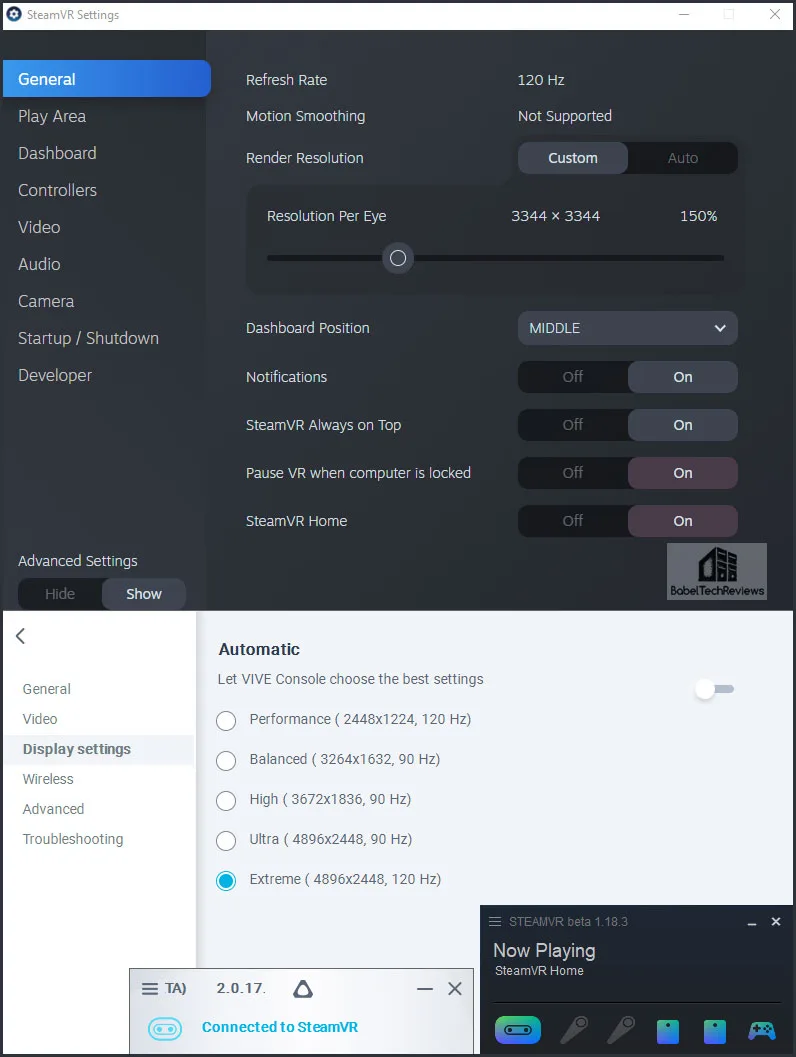Turn SteamVR Always on Top On
The height and width of the screenshot is (1057, 796).
[683, 425]
